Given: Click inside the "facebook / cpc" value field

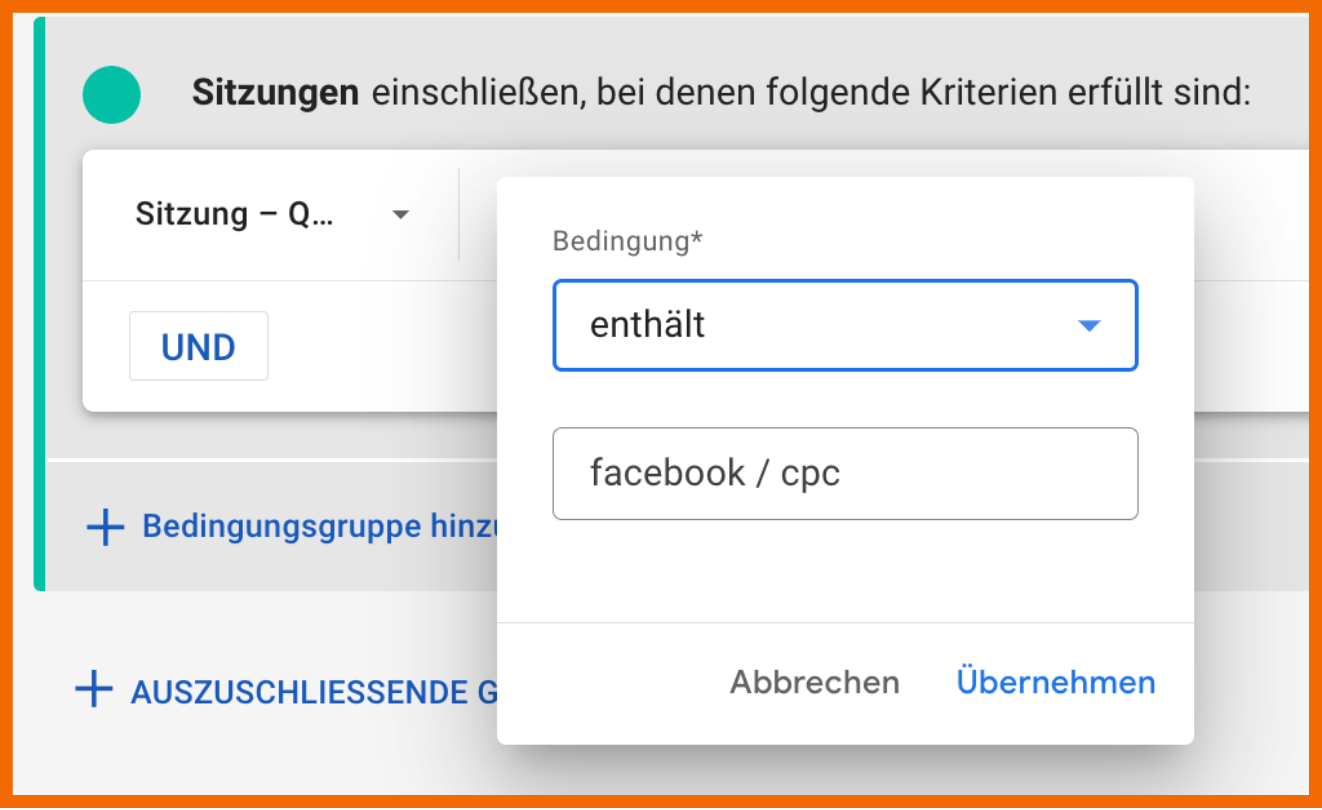Looking at the screenshot, I should click(x=845, y=473).
